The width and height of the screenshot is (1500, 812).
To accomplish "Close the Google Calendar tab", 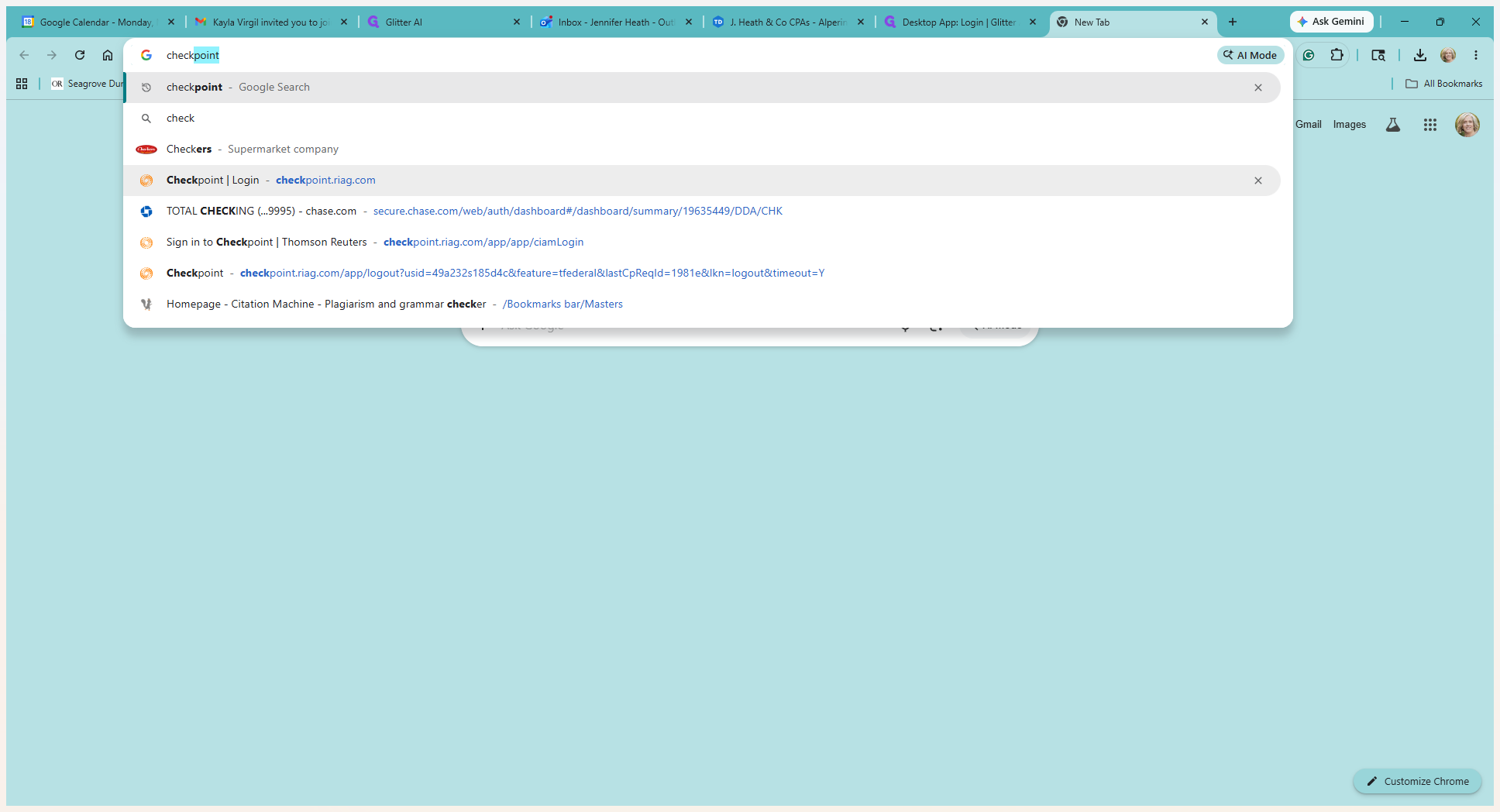I will 171,22.
